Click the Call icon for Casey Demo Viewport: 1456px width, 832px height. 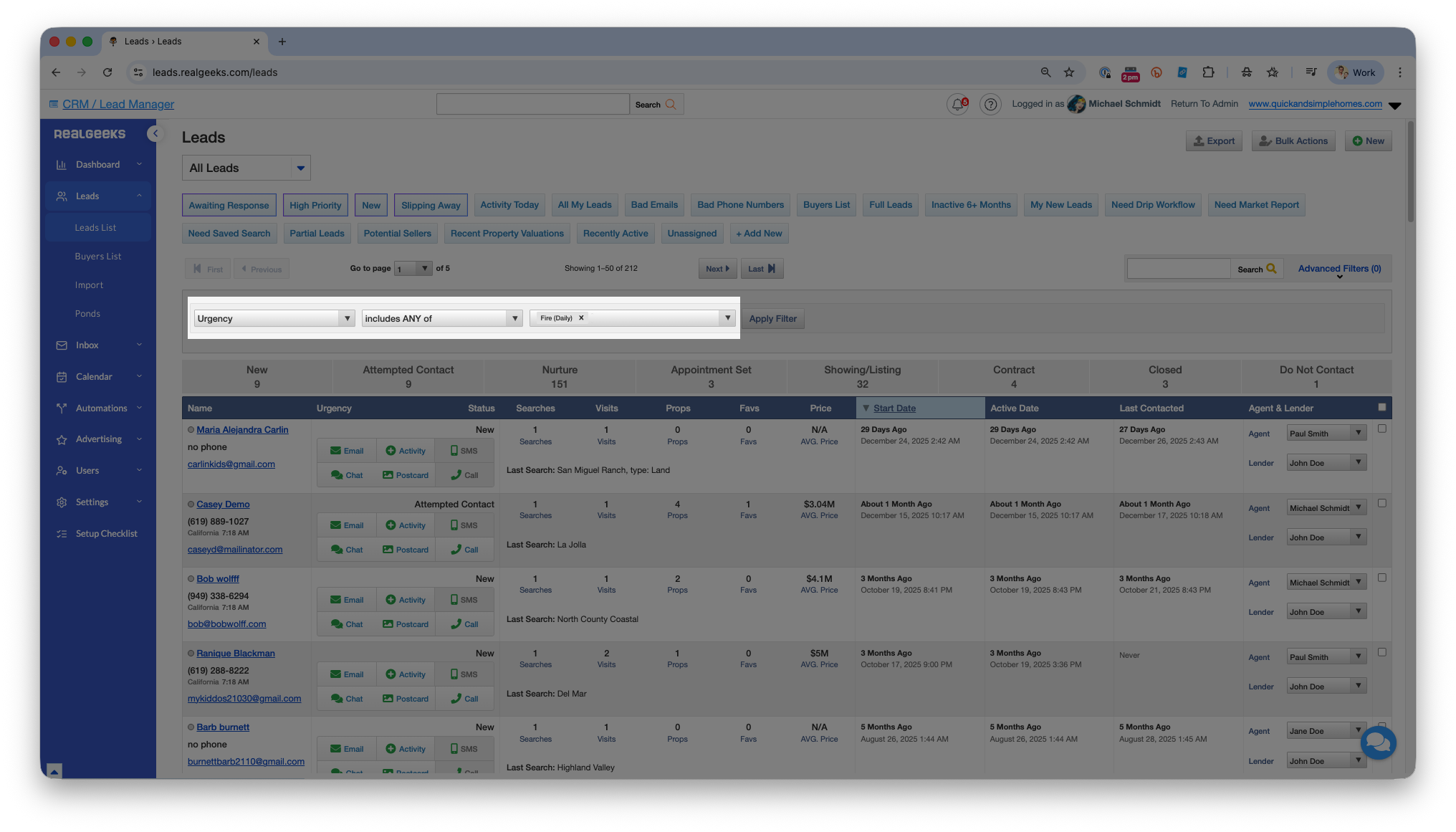464,550
